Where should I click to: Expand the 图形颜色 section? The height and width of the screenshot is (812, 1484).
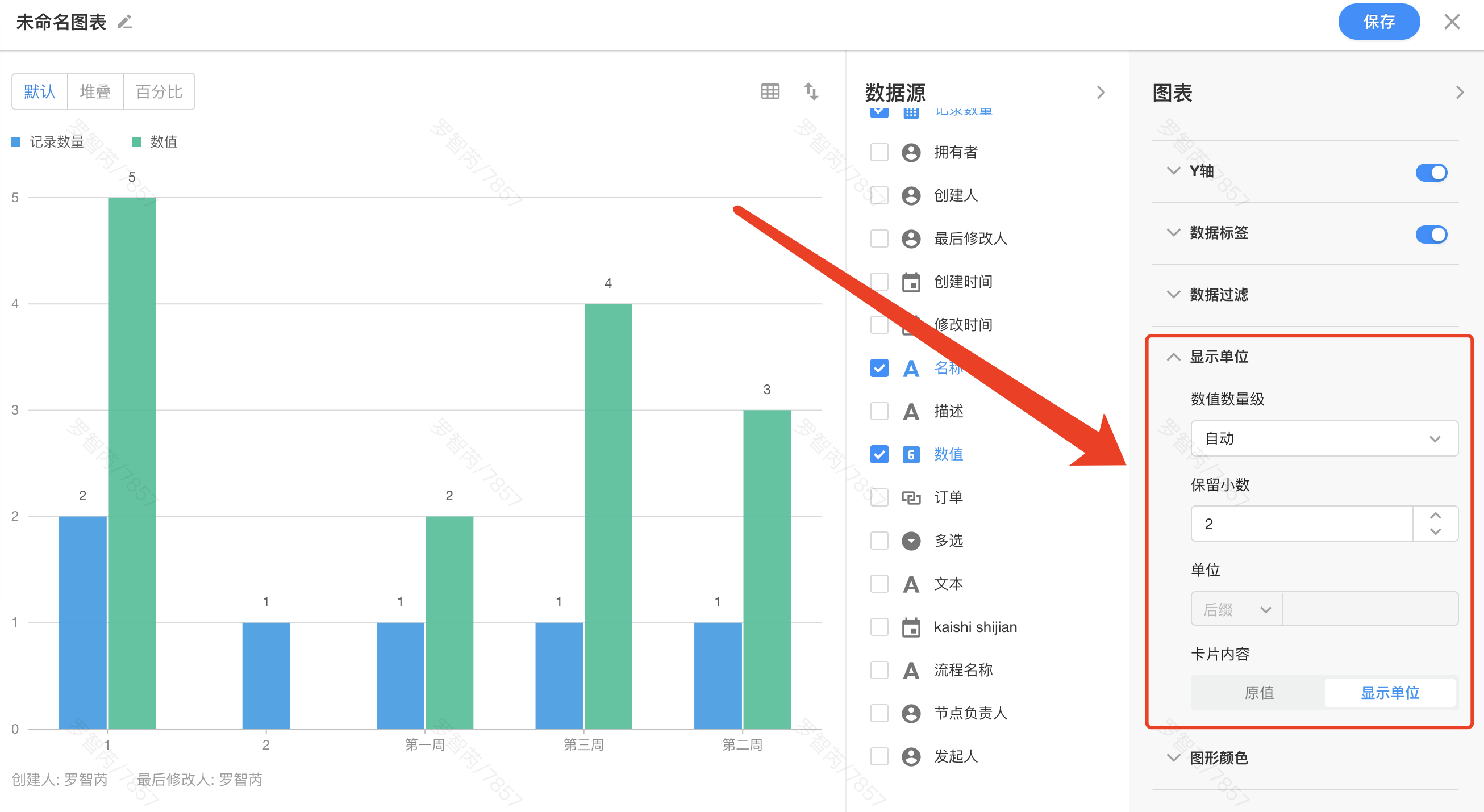(1218, 757)
